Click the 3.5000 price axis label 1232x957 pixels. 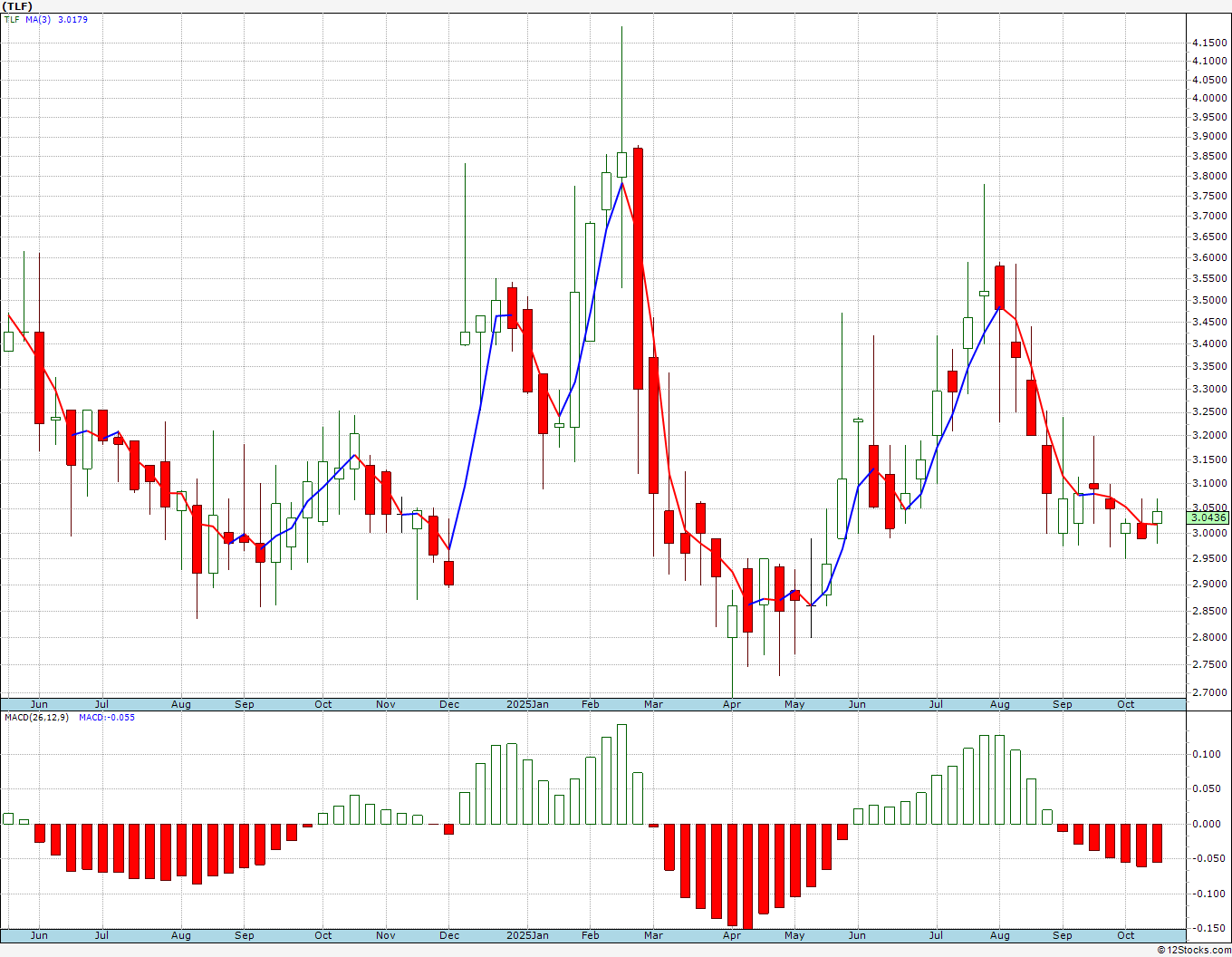tap(1210, 301)
